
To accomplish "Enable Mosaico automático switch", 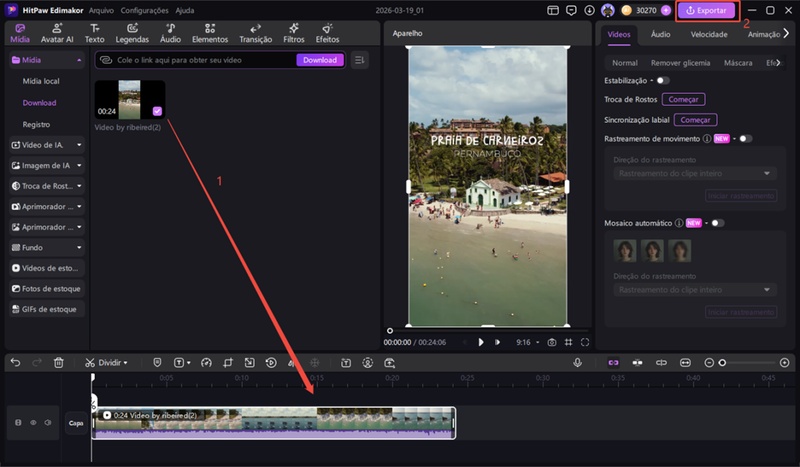I will 717,223.
